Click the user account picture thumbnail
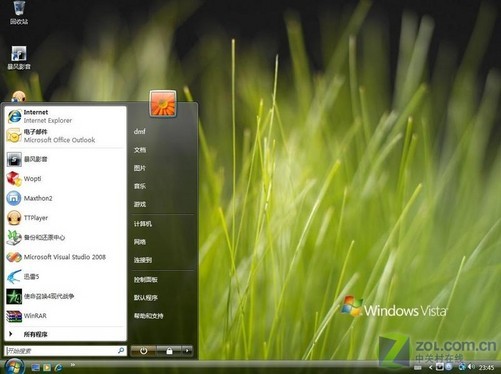The image size is (501, 374). 163,104
